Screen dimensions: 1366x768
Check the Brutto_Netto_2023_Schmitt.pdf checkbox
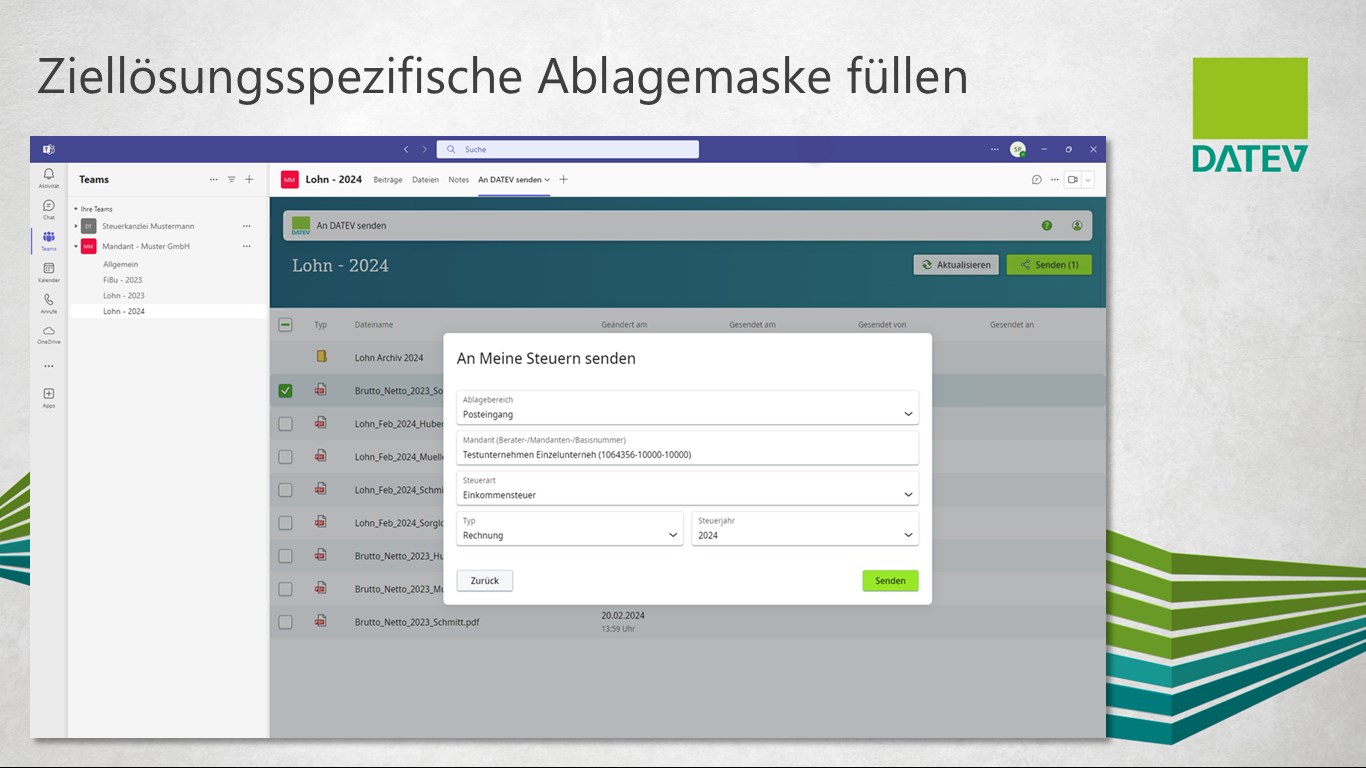[x=285, y=621]
